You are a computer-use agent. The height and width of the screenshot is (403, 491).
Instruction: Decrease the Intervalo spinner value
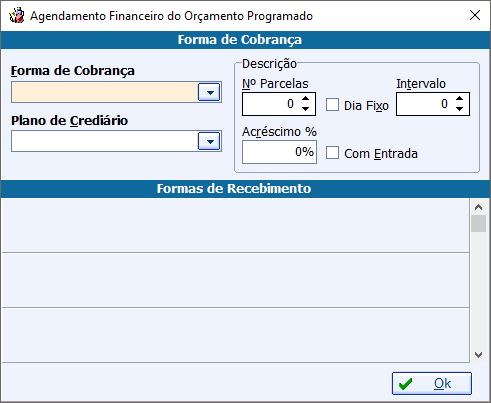[459, 109]
